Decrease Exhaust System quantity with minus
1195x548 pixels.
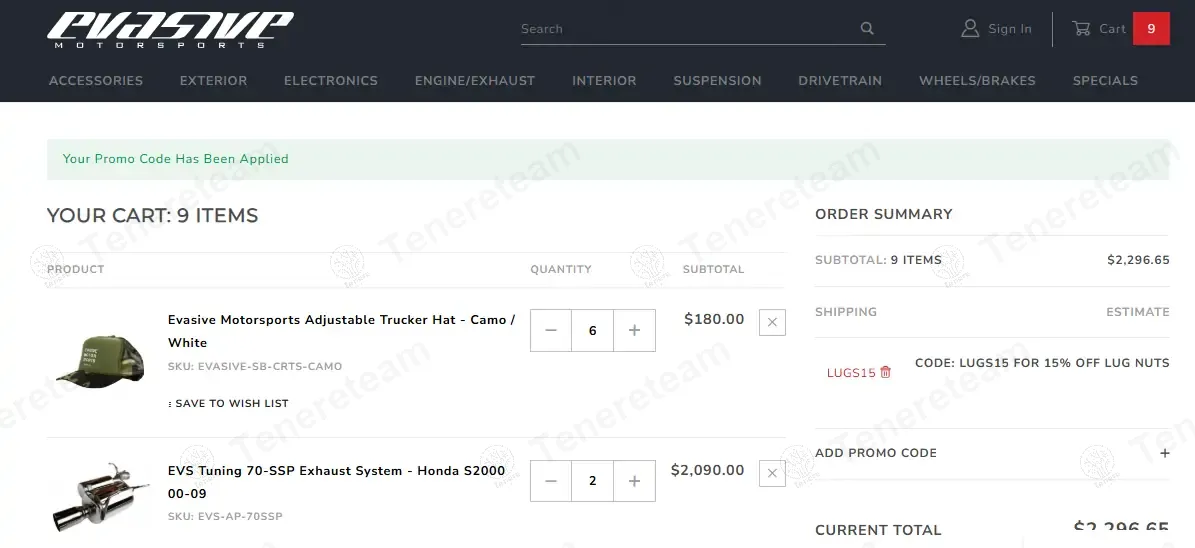coord(551,481)
